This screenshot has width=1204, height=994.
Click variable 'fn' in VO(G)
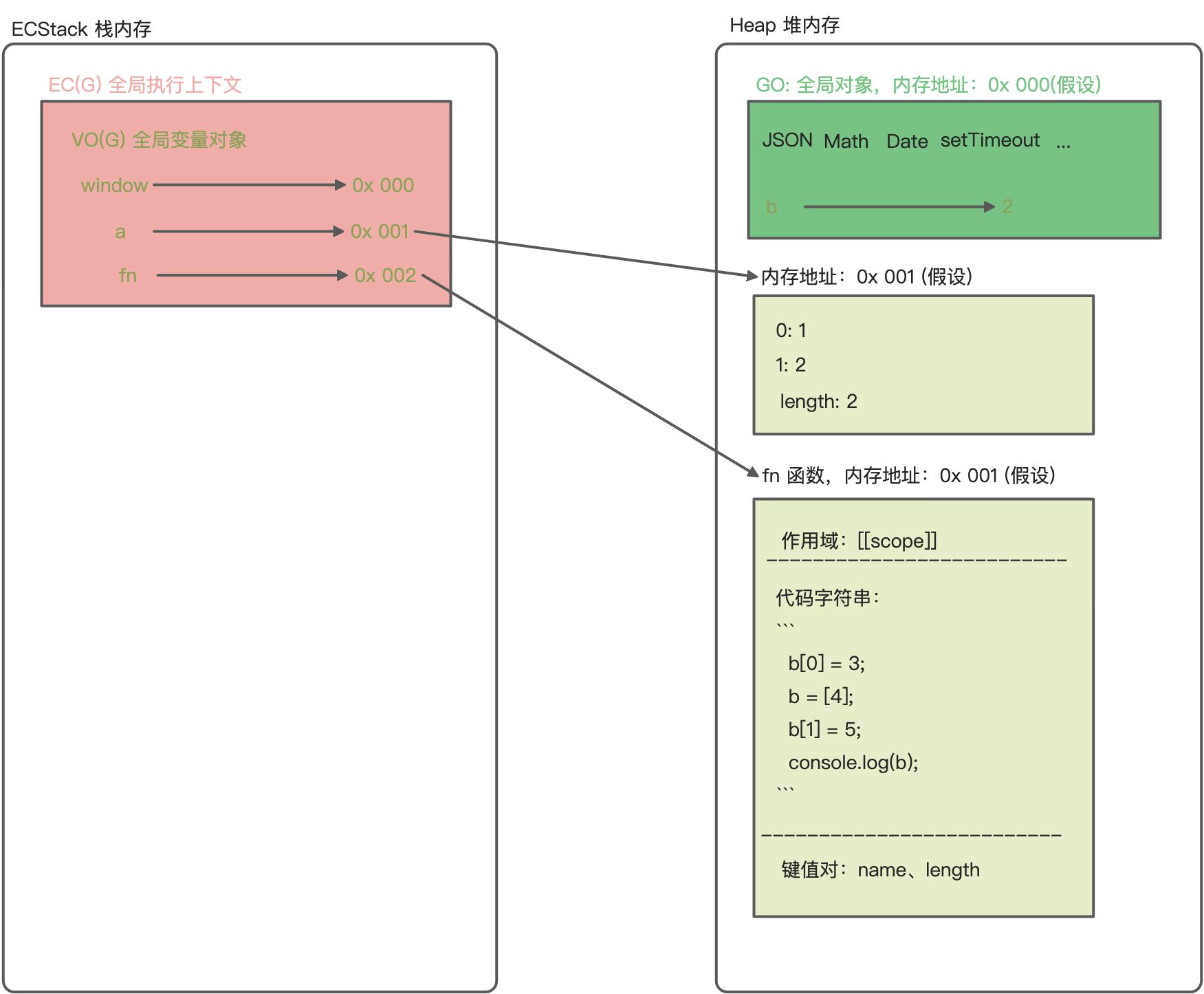coord(128,275)
